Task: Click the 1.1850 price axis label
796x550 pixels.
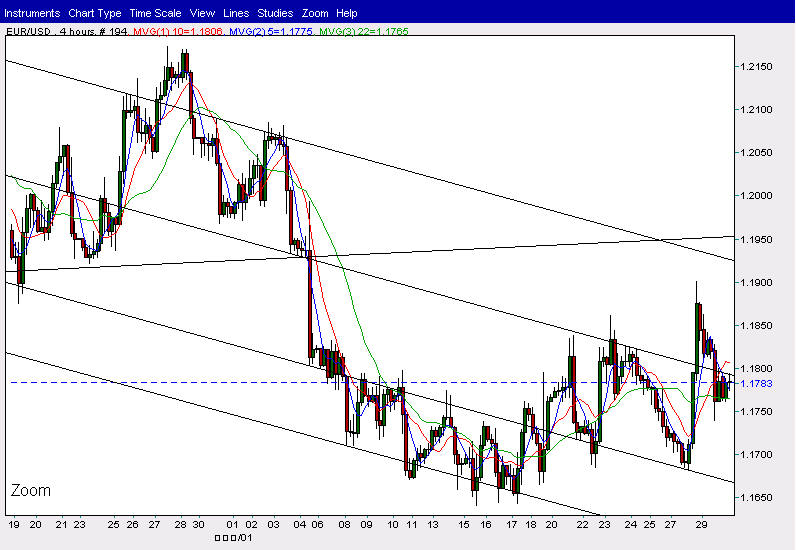Action: pyautogui.click(x=756, y=326)
